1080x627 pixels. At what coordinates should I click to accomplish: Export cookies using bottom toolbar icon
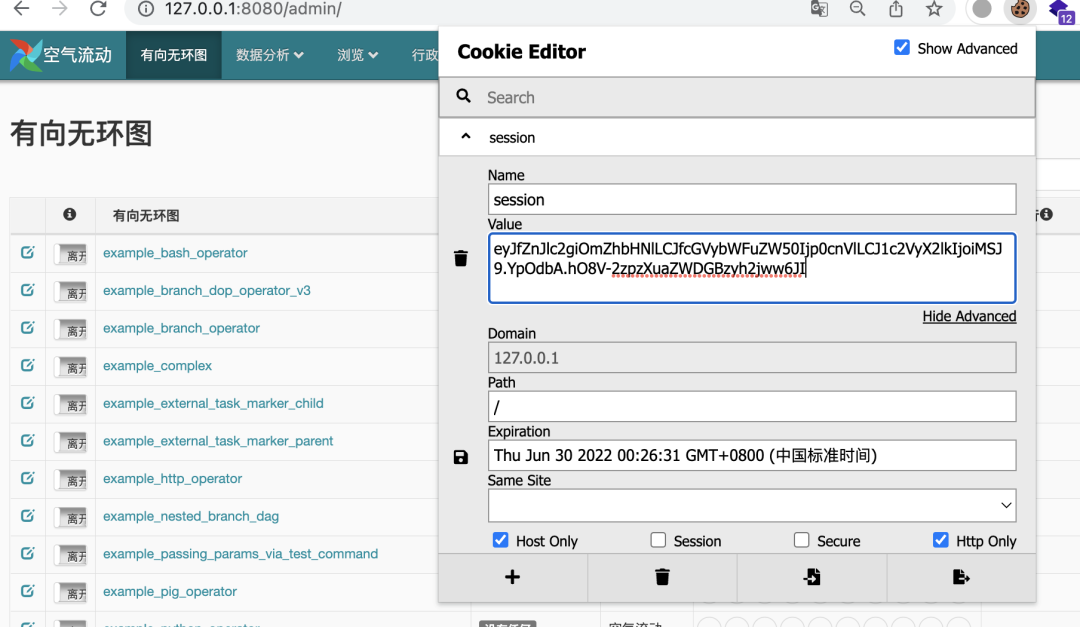tap(961, 577)
